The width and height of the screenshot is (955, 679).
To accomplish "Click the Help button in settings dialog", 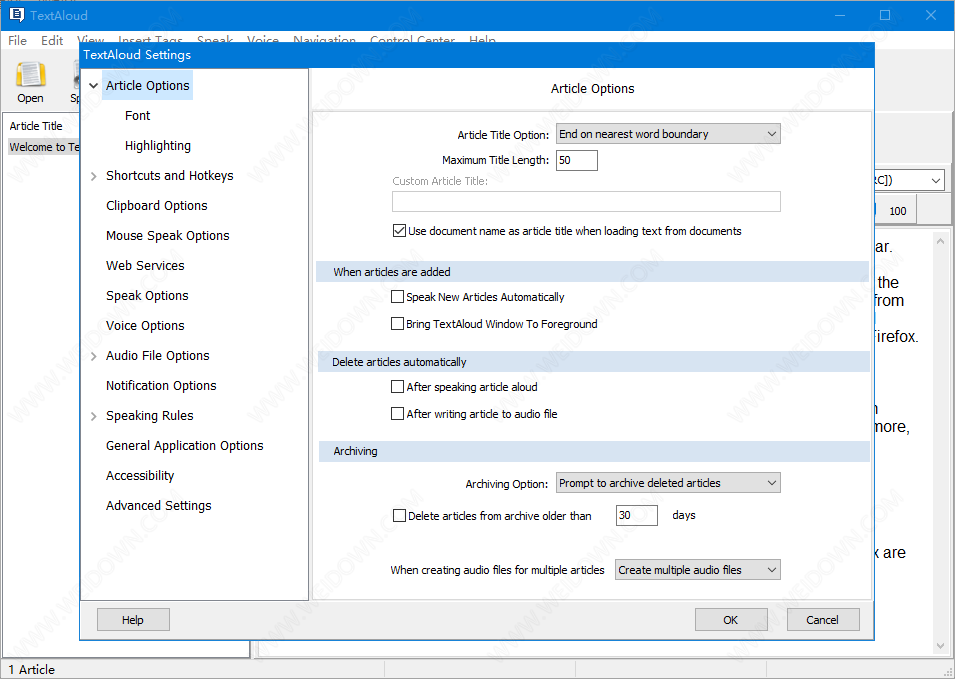I will click(x=133, y=620).
